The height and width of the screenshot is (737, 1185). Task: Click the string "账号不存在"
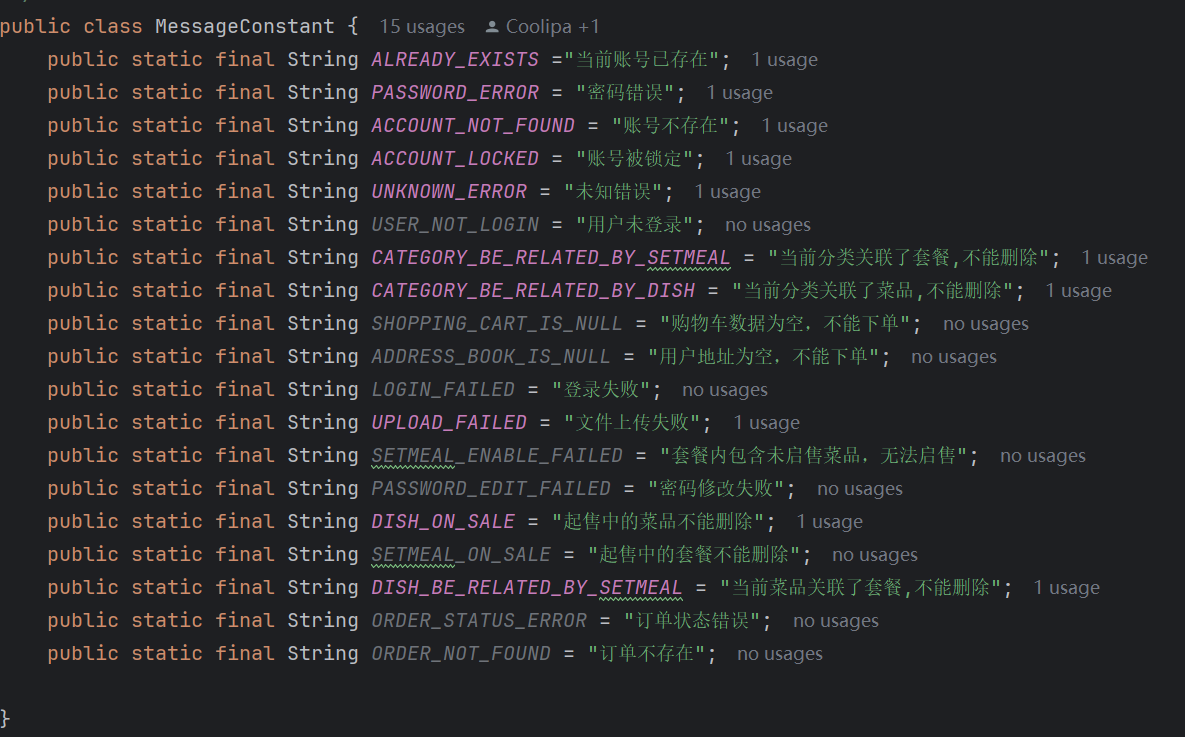[x=670, y=125]
